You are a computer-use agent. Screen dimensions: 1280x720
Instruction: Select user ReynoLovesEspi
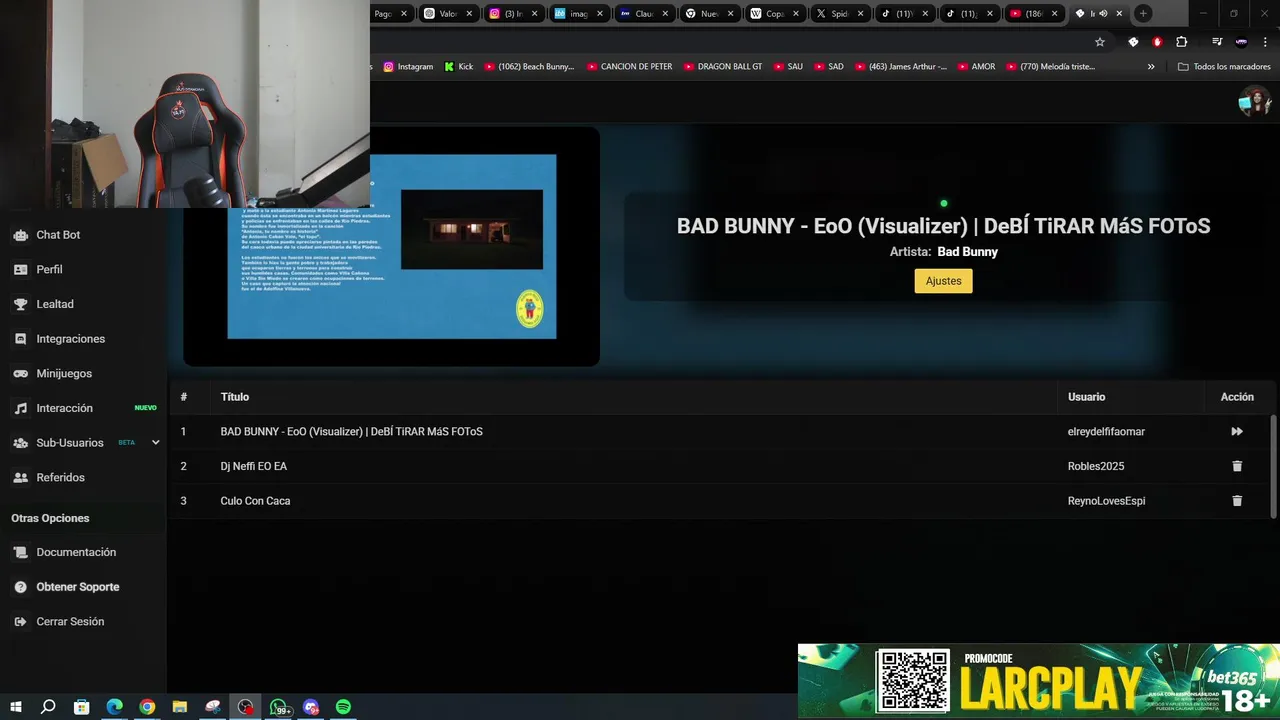pos(1106,501)
